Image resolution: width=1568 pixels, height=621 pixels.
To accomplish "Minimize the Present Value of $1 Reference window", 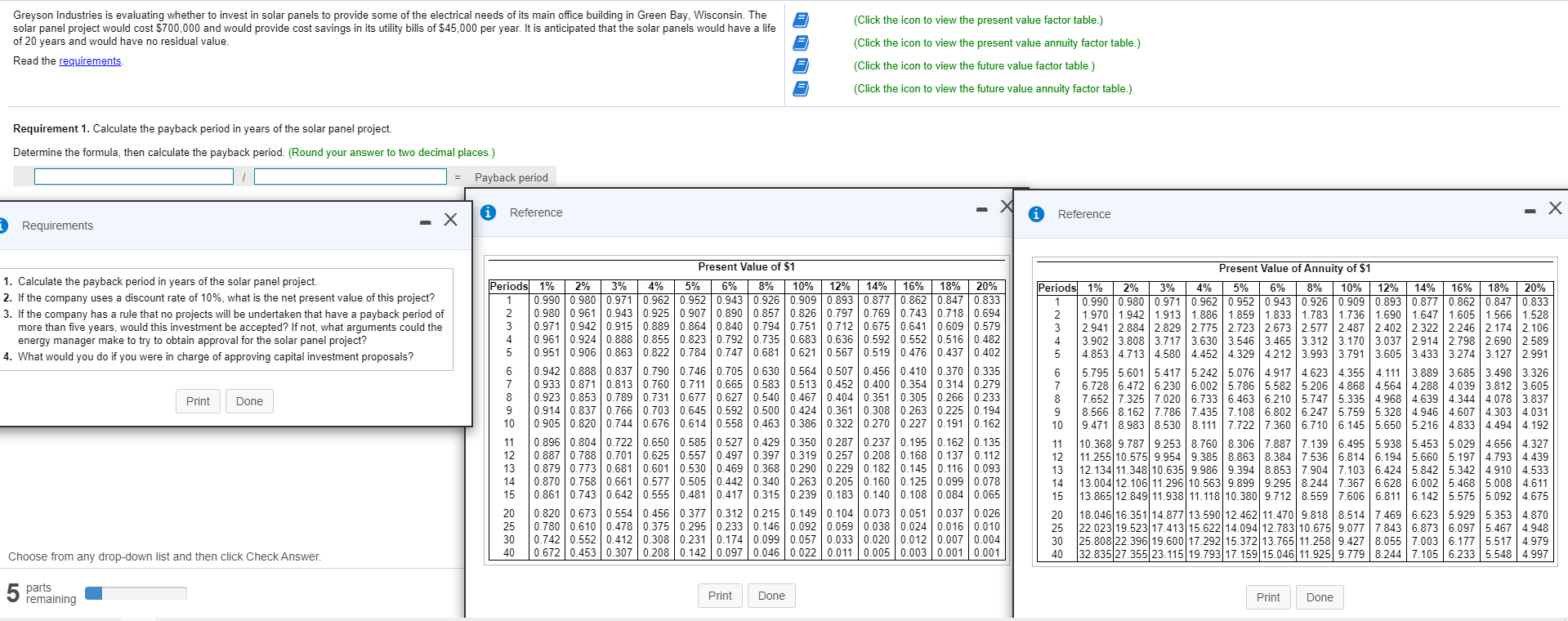I will (x=981, y=210).
